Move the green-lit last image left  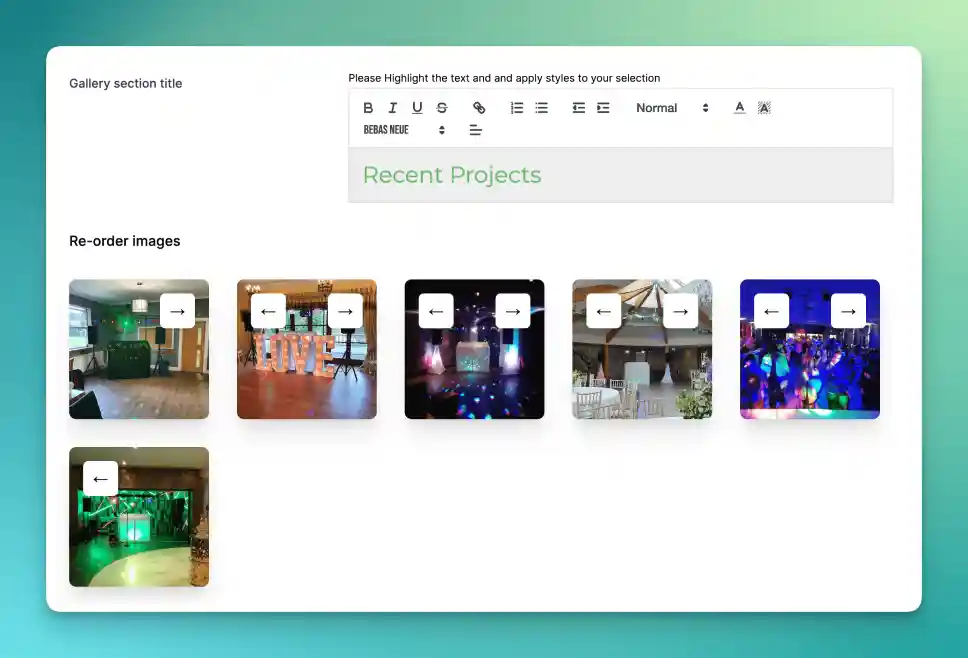[100, 479]
